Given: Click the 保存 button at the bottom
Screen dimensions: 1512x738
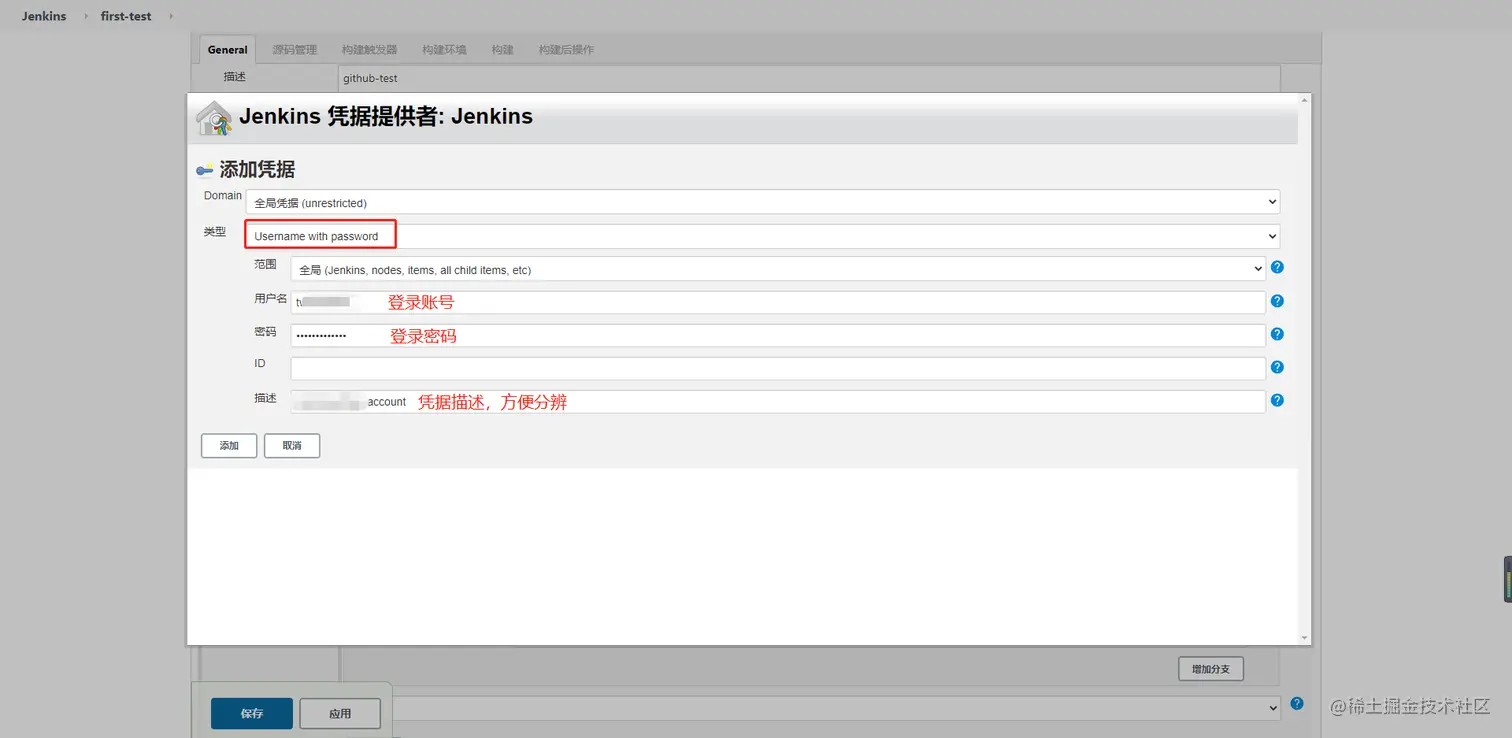Looking at the screenshot, I should coord(251,713).
